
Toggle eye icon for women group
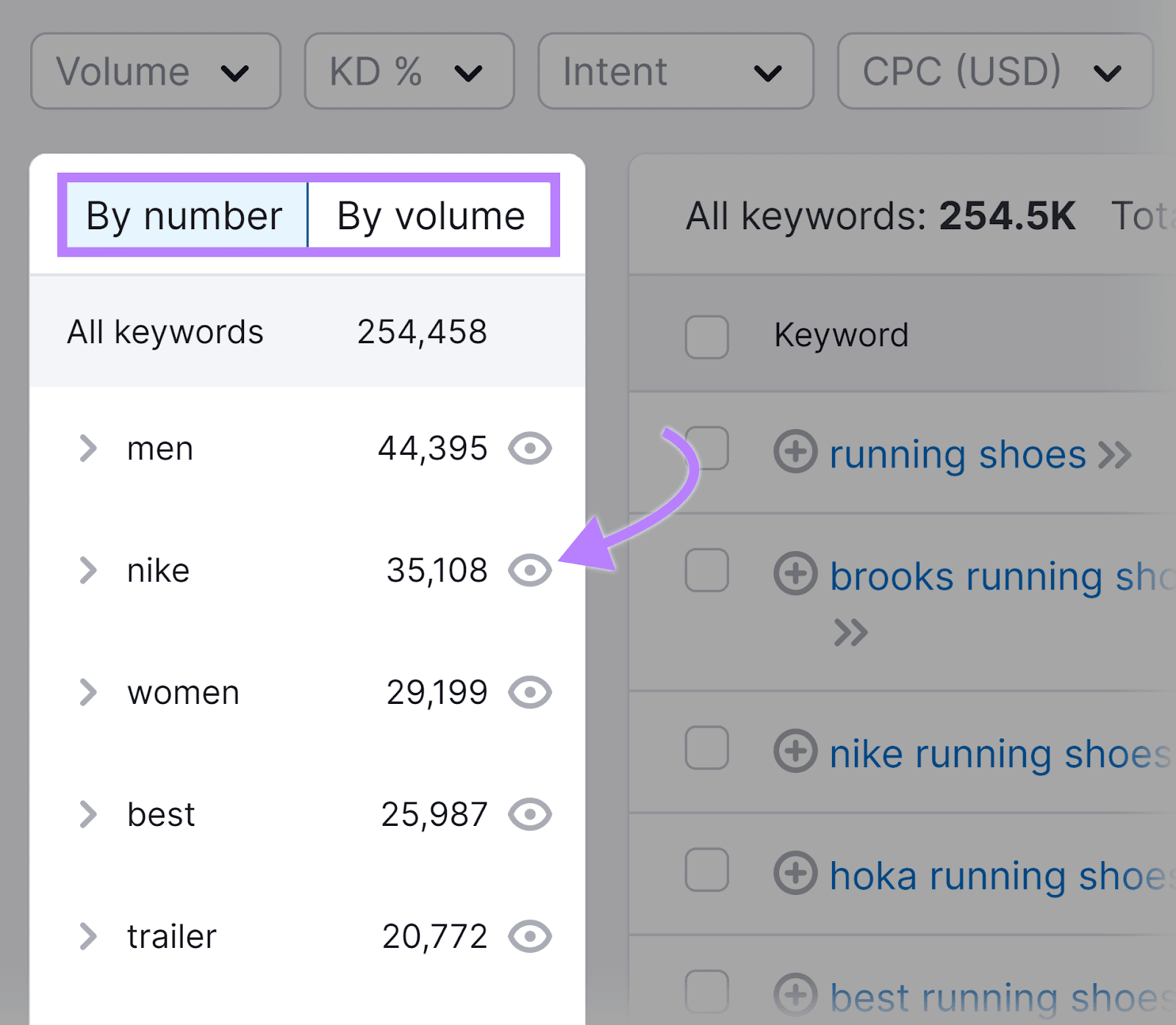click(x=530, y=692)
